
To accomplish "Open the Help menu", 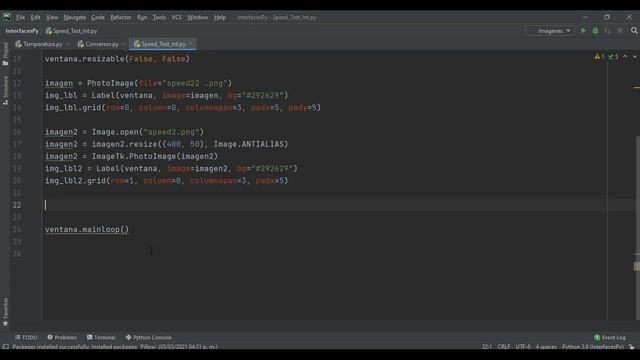I will (220, 18).
